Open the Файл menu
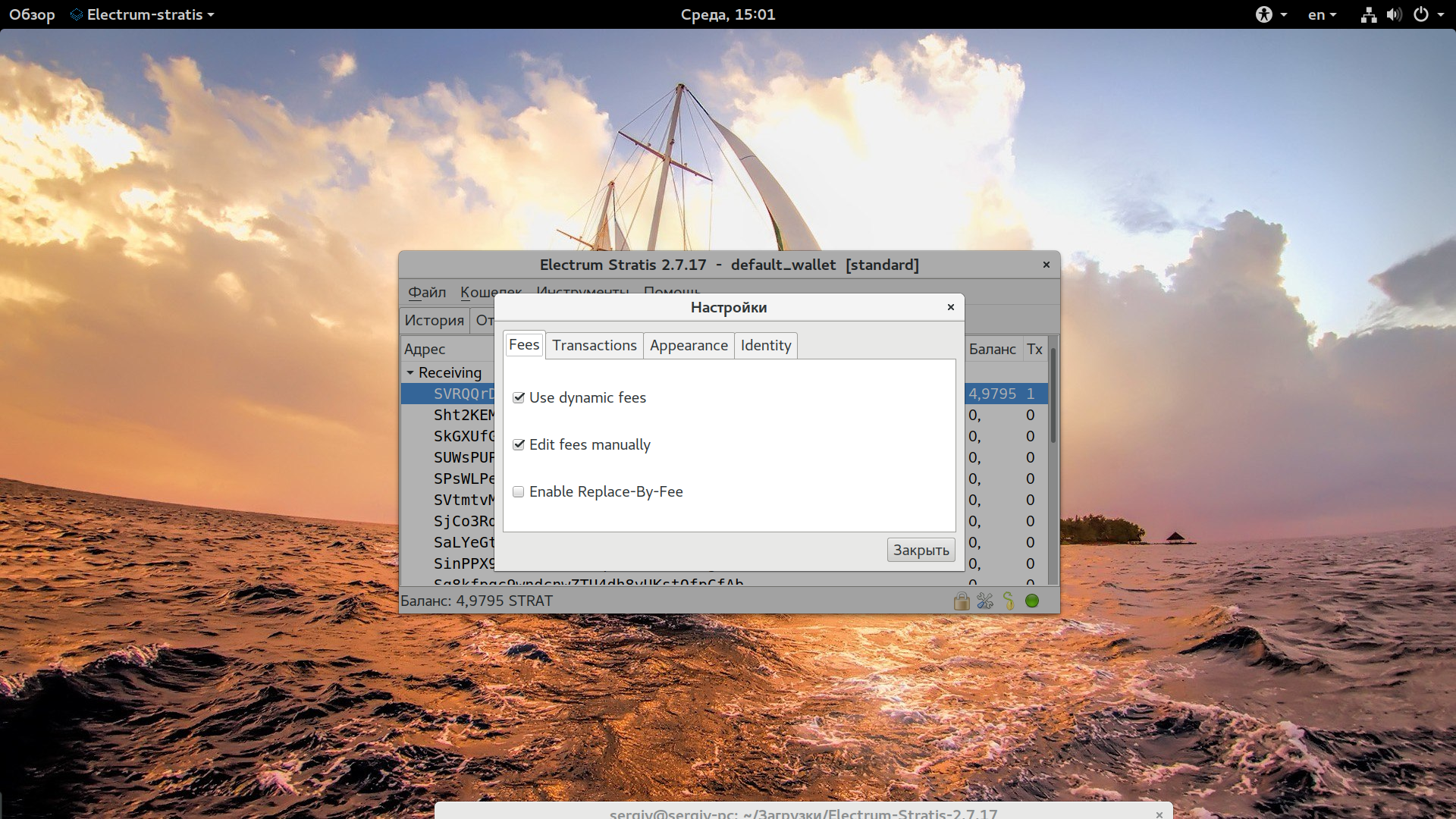 (x=427, y=290)
